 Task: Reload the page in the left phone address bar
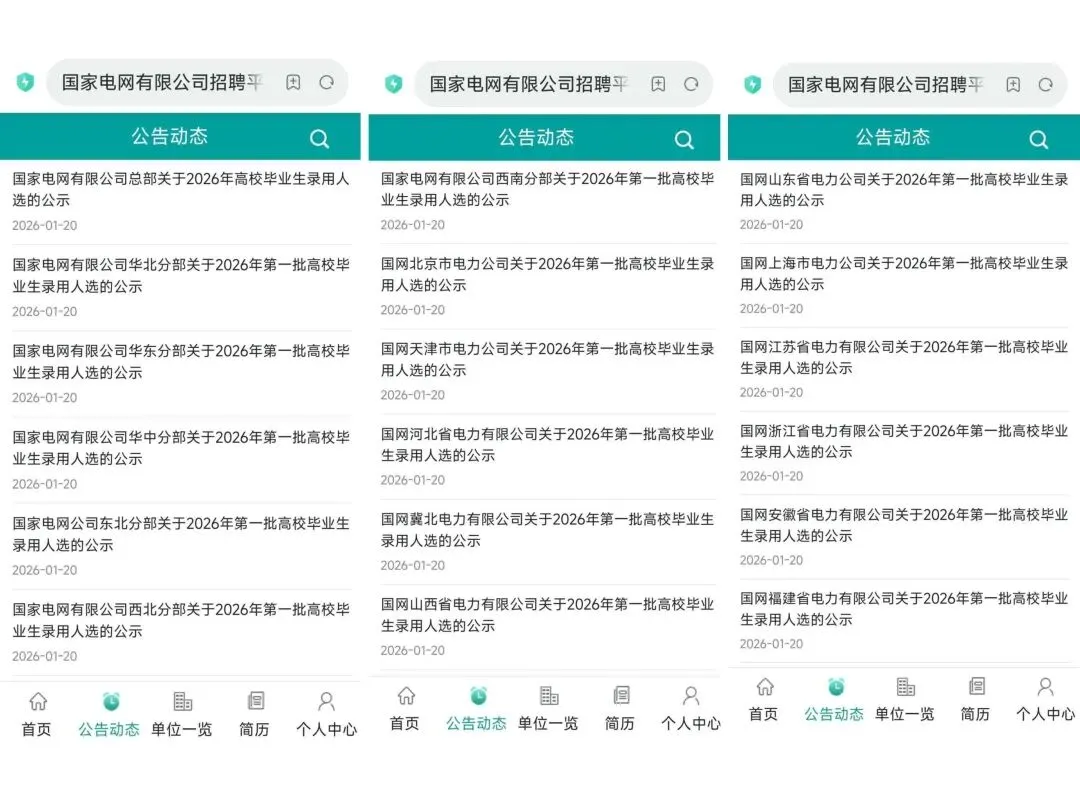point(326,83)
